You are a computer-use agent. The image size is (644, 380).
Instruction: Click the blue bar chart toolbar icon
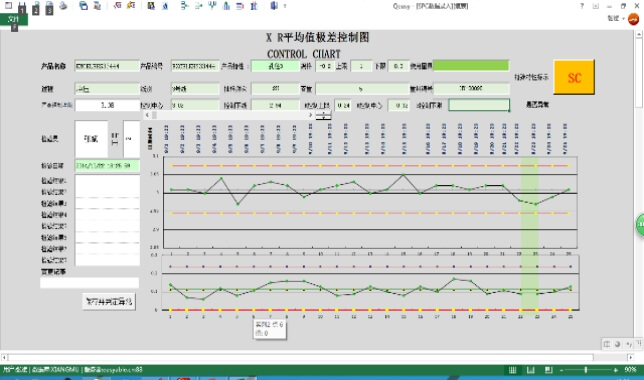[x=226, y=6]
